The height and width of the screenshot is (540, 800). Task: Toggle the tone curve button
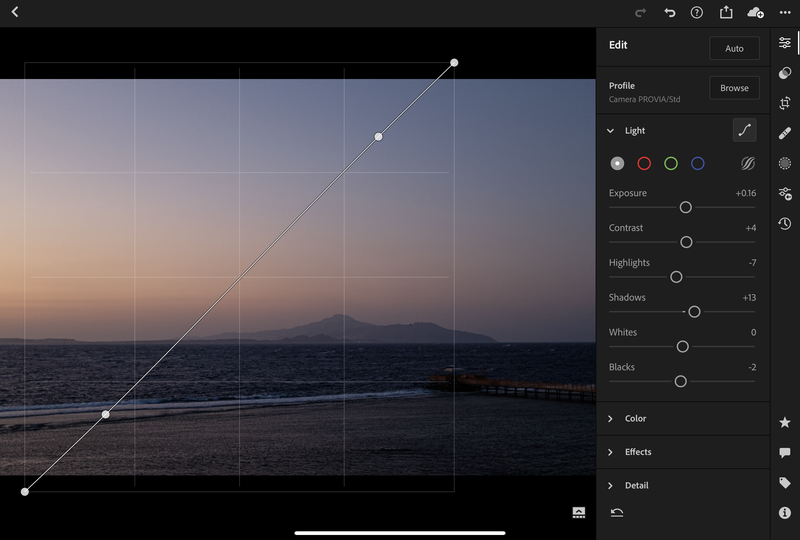744,130
